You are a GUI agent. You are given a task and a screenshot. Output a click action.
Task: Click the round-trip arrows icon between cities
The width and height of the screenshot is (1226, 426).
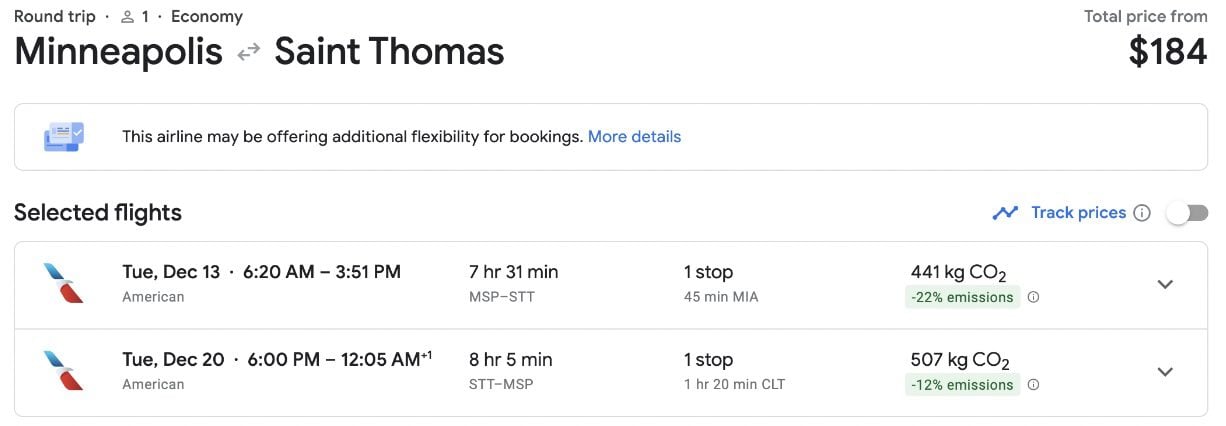[x=248, y=53]
